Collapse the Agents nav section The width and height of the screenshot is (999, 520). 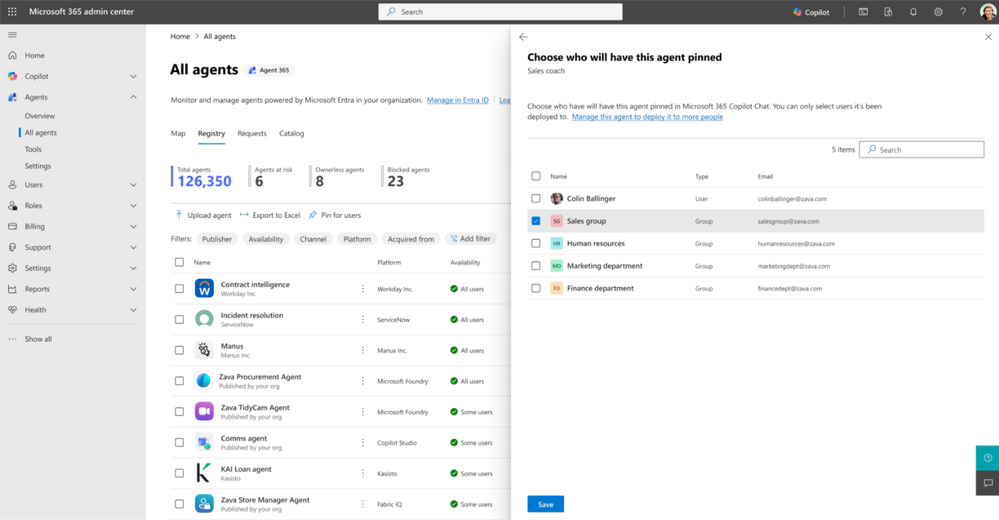point(133,97)
